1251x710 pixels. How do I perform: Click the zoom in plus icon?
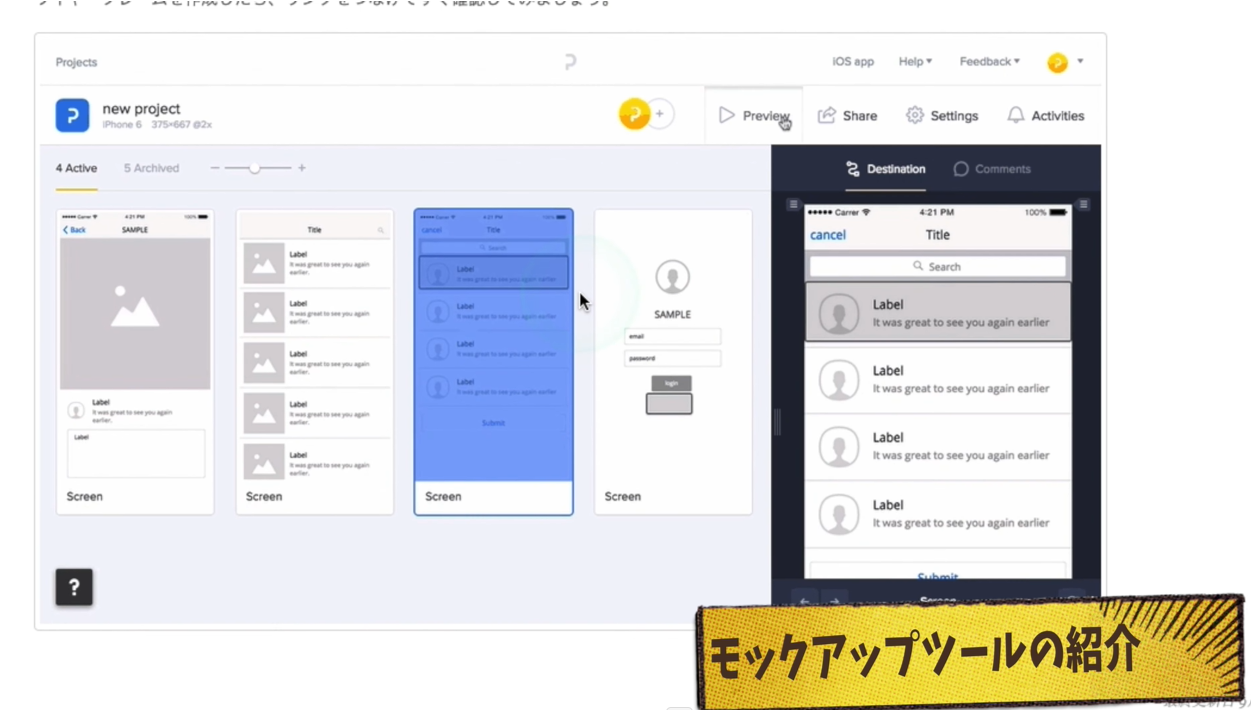tap(302, 168)
